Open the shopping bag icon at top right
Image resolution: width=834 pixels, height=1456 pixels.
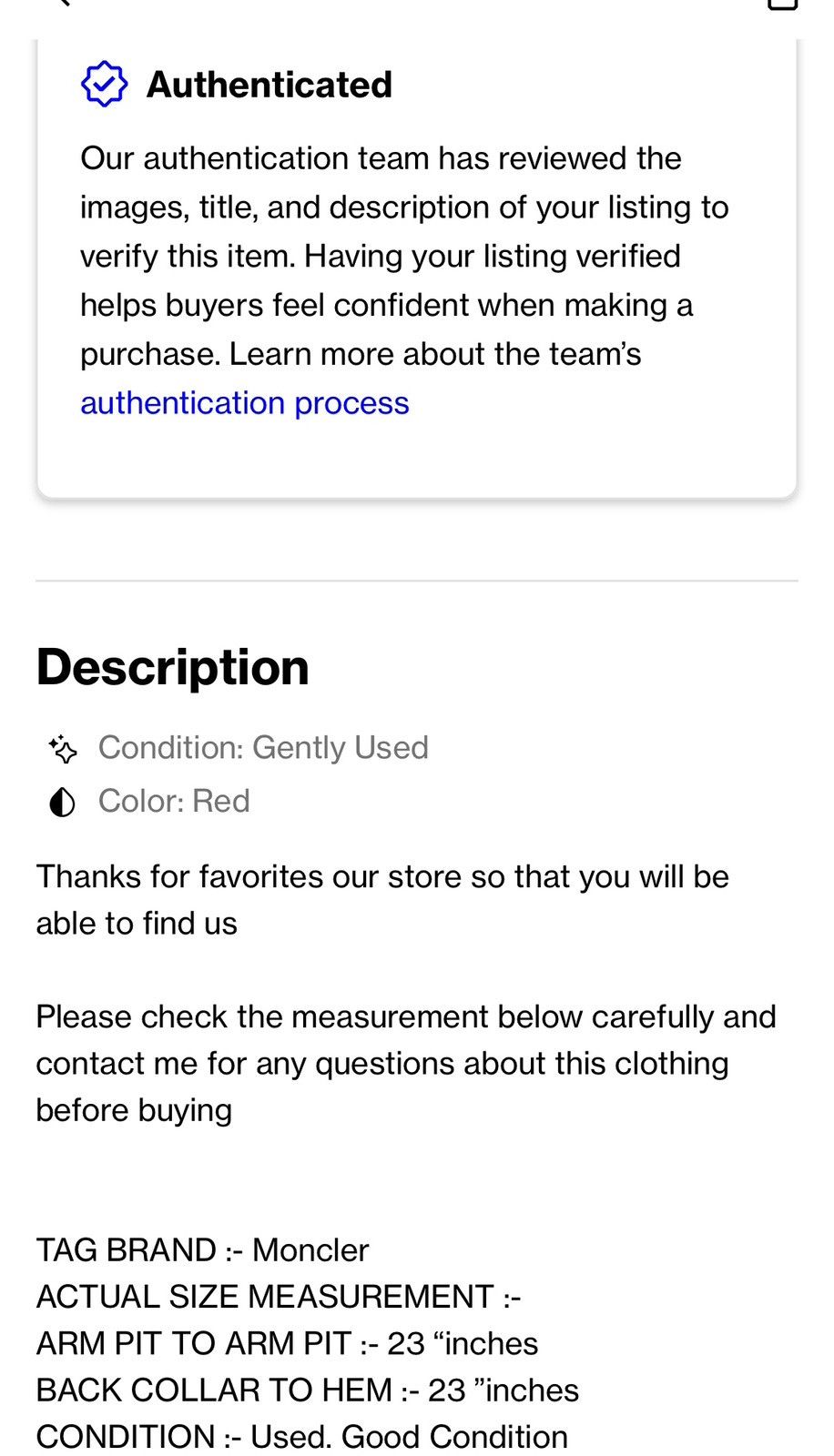pyautogui.click(x=782, y=4)
